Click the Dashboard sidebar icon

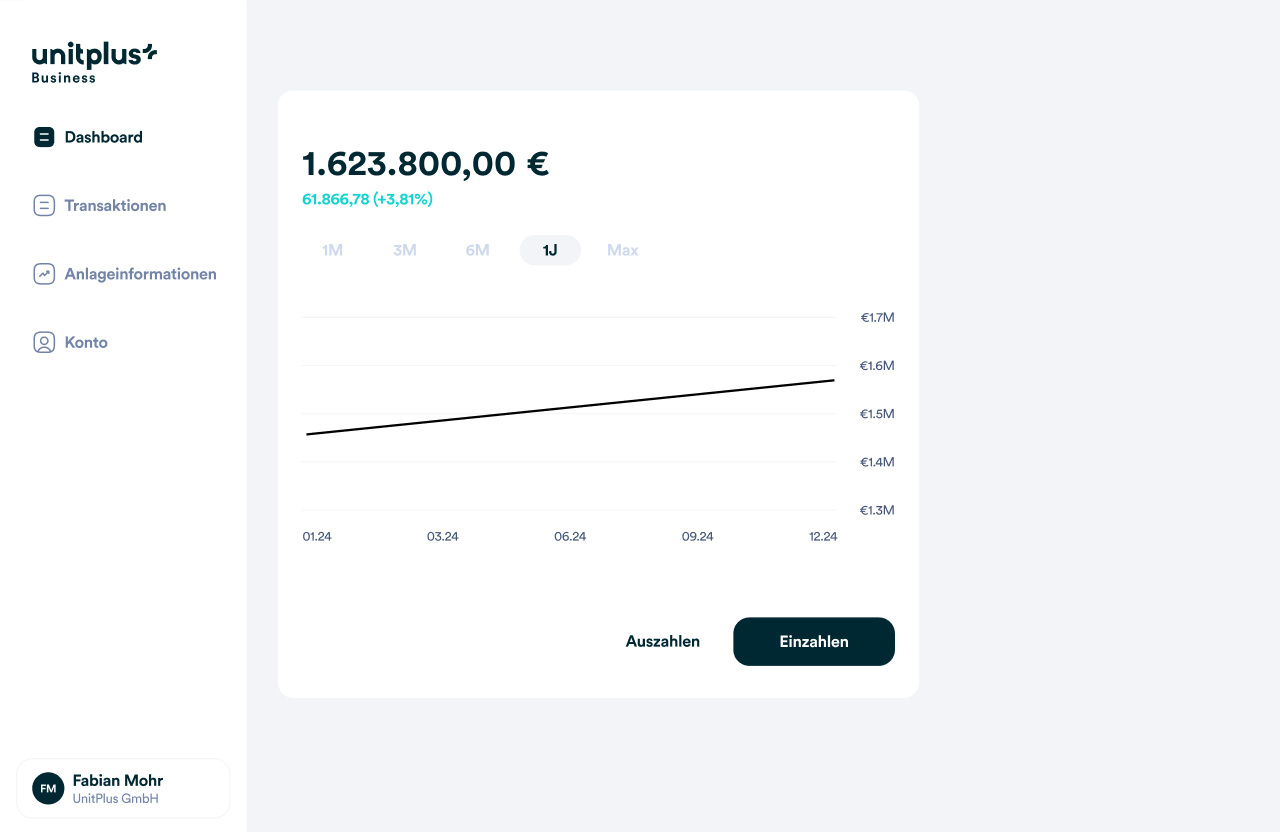coord(44,137)
